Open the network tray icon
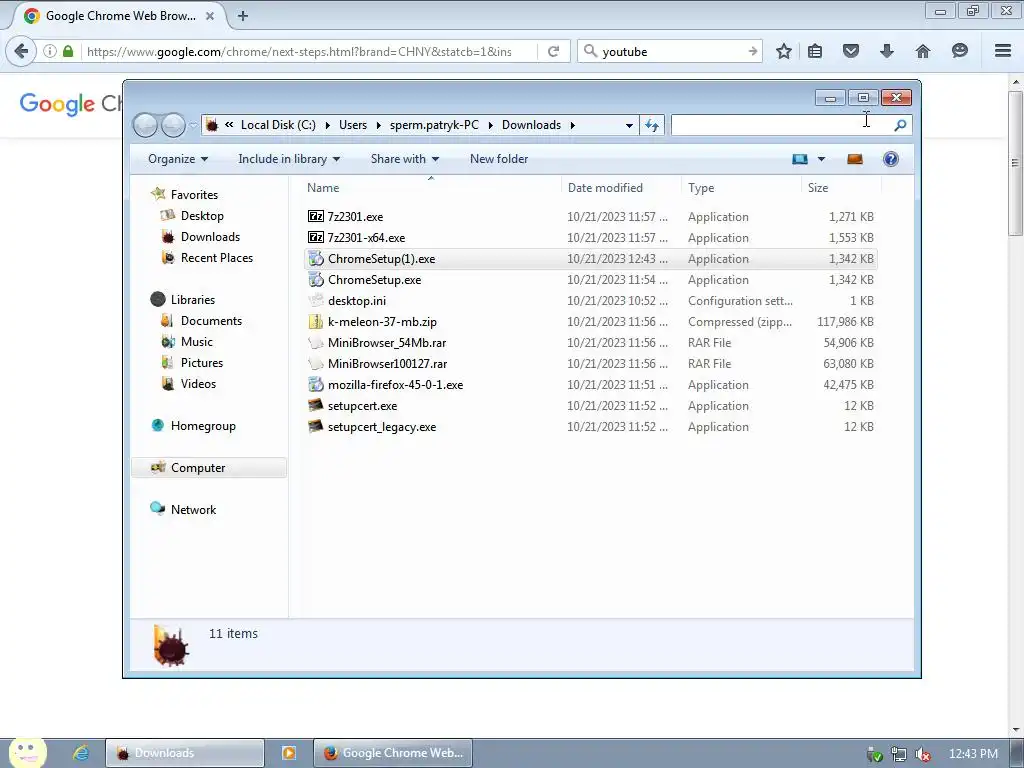The image size is (1024, 768). (899, 754)
